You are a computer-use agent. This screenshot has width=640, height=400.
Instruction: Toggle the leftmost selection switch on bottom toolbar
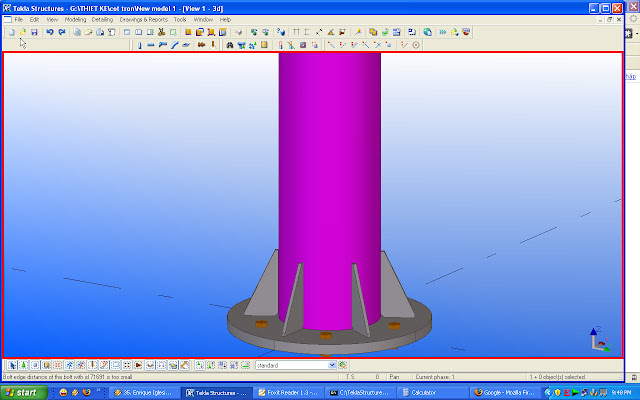(x=10, y=365)
